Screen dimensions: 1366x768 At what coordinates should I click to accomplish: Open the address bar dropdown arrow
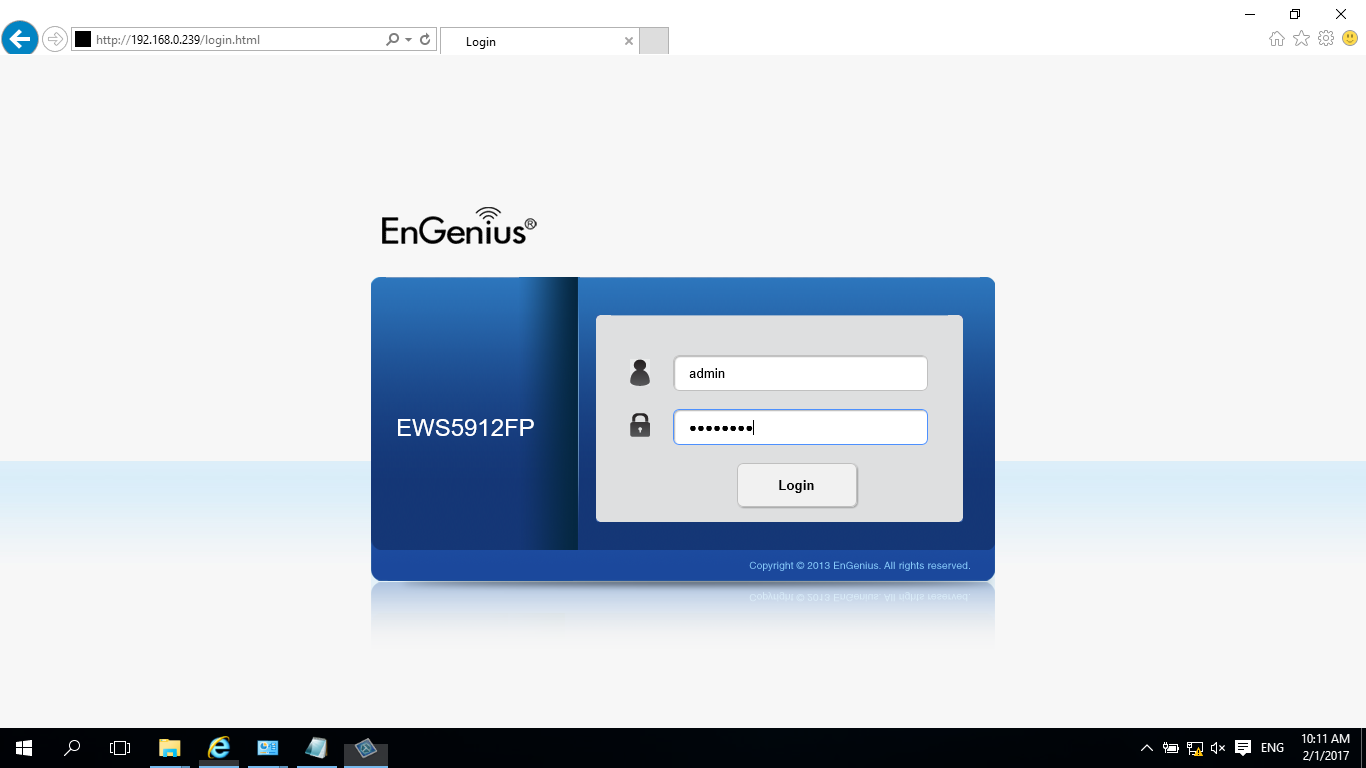[x=408, y=40]
